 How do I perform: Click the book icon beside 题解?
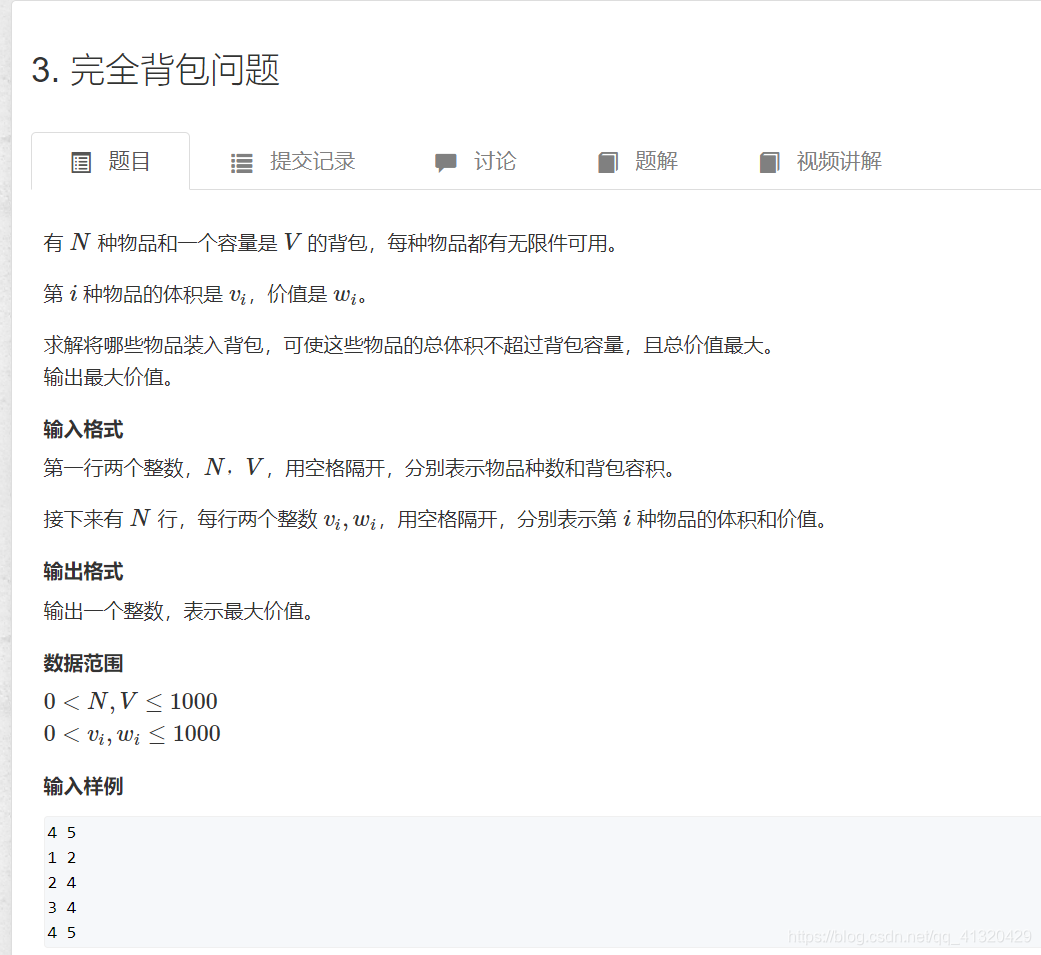pos(607,162)
